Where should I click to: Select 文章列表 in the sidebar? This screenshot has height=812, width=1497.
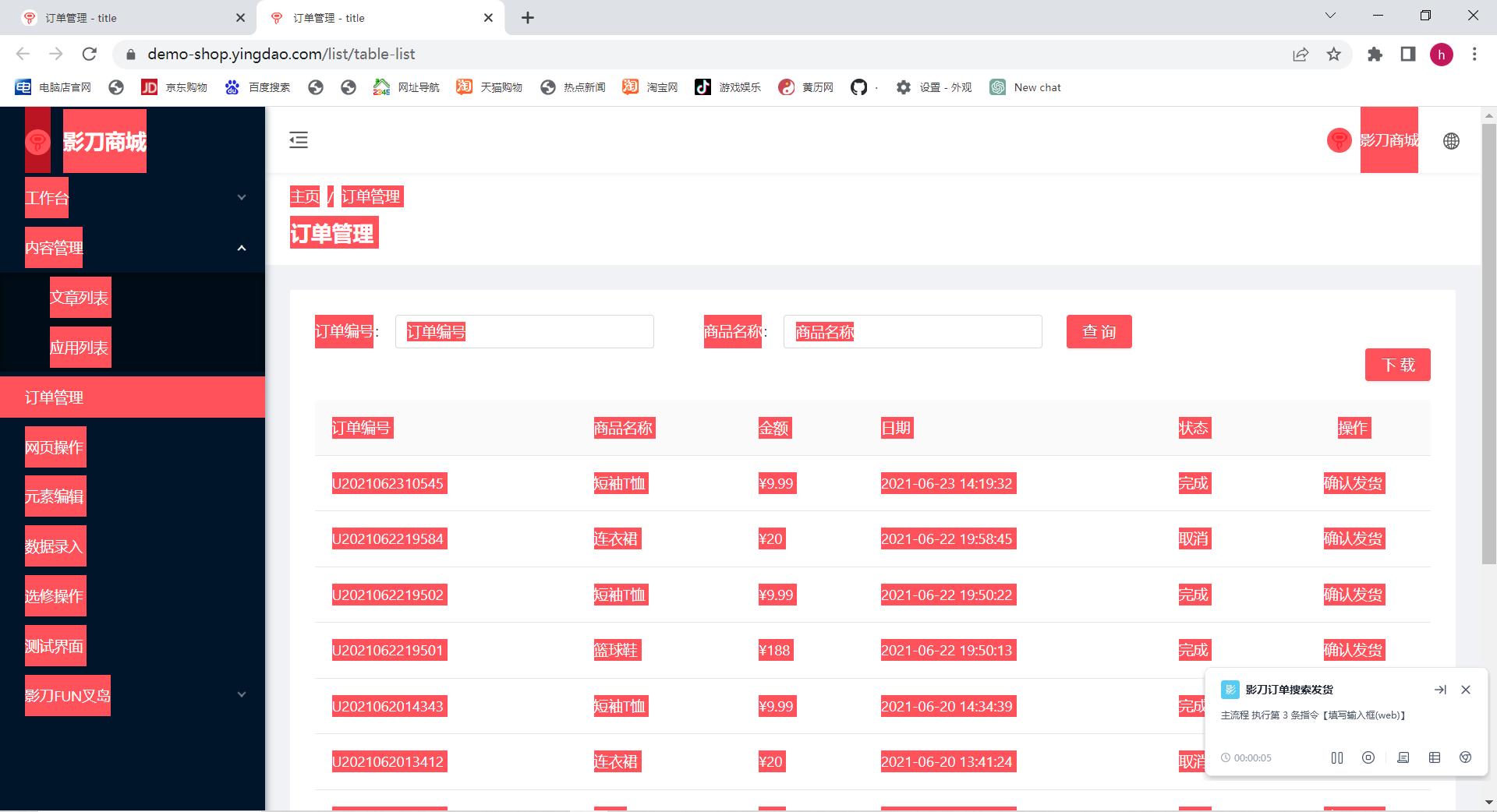point(80,298)
